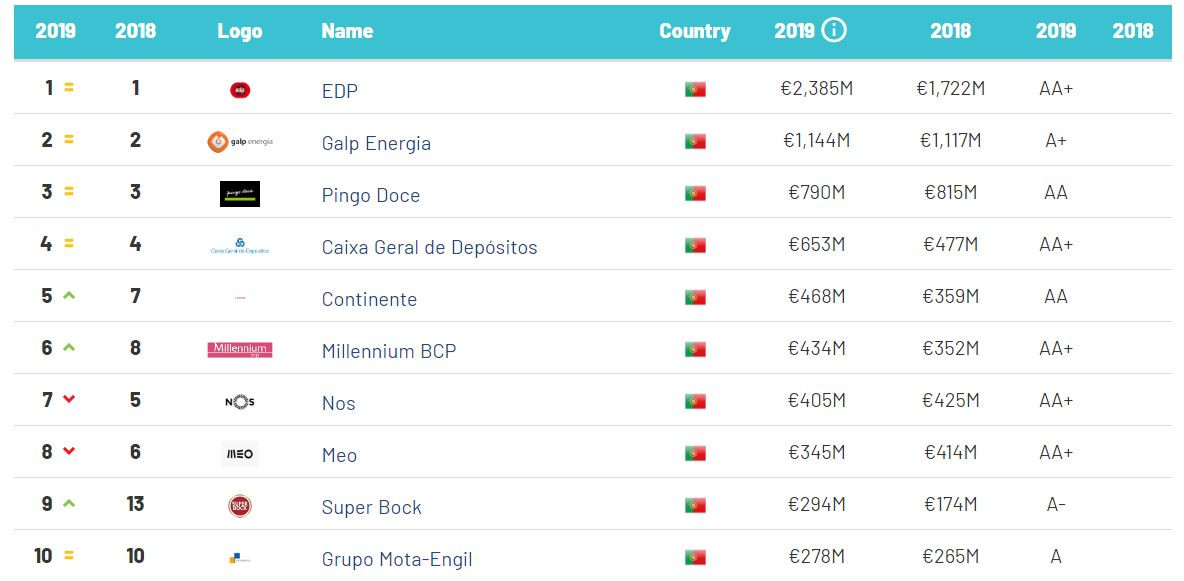
Task: Click the green up arrow beside rank 5
Action: [69, 295]
